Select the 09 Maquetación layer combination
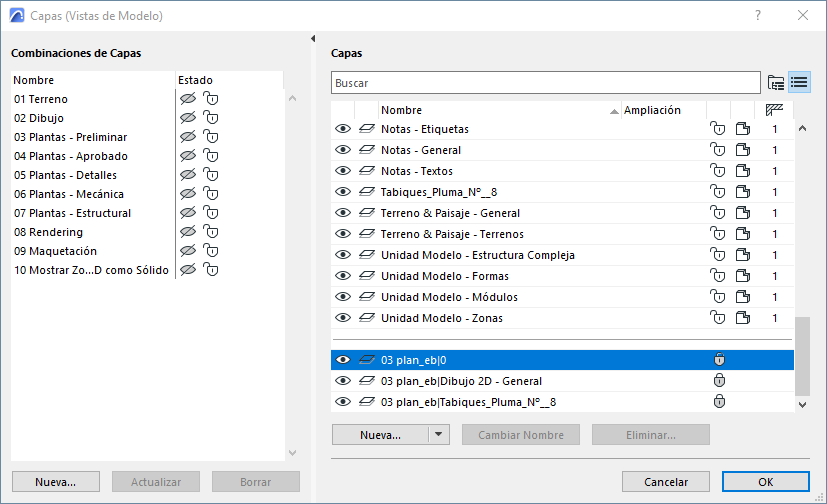 click(56, 251)
